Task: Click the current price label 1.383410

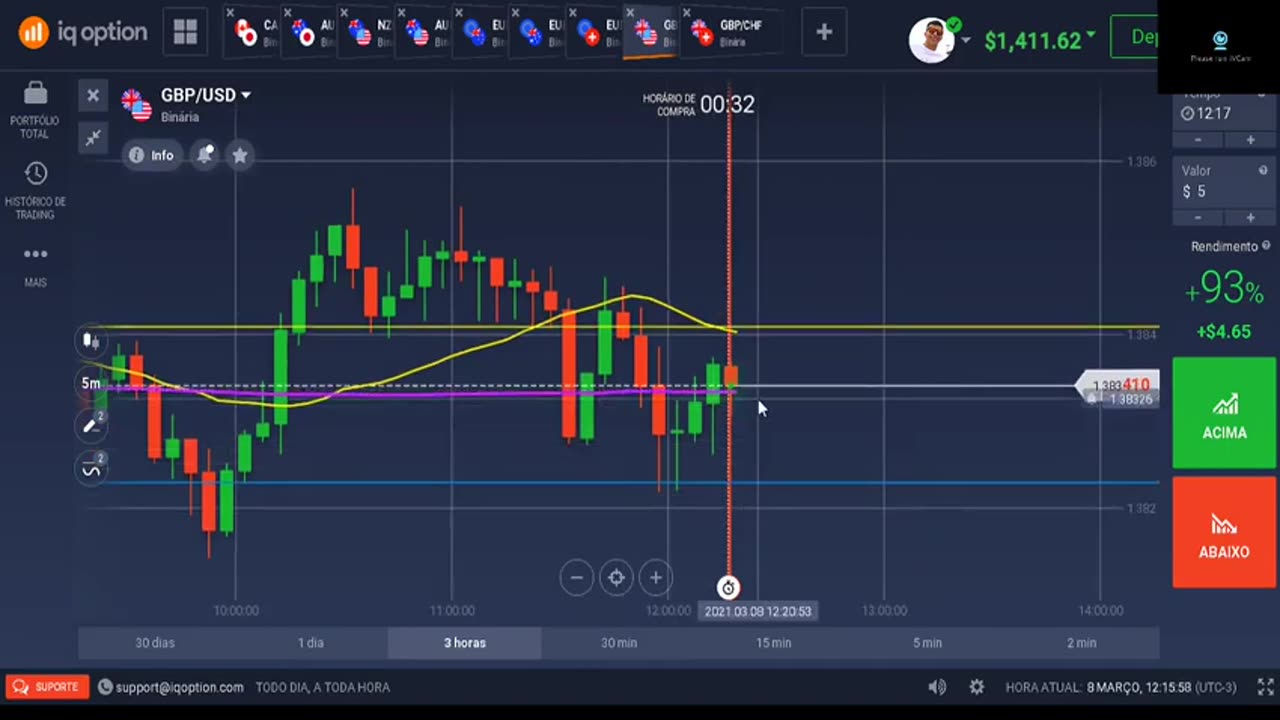Action: (x=1120, y=385)
